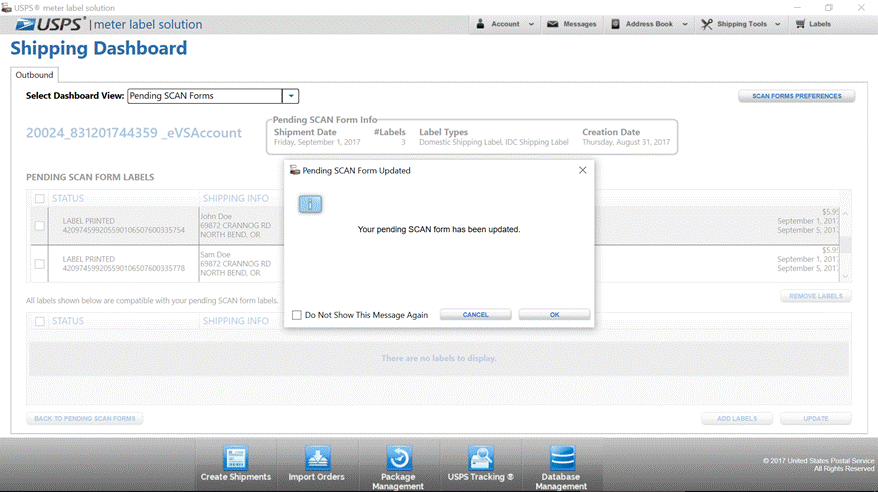
Task: Select the Outbound tab
Action: tap(34, 75)
